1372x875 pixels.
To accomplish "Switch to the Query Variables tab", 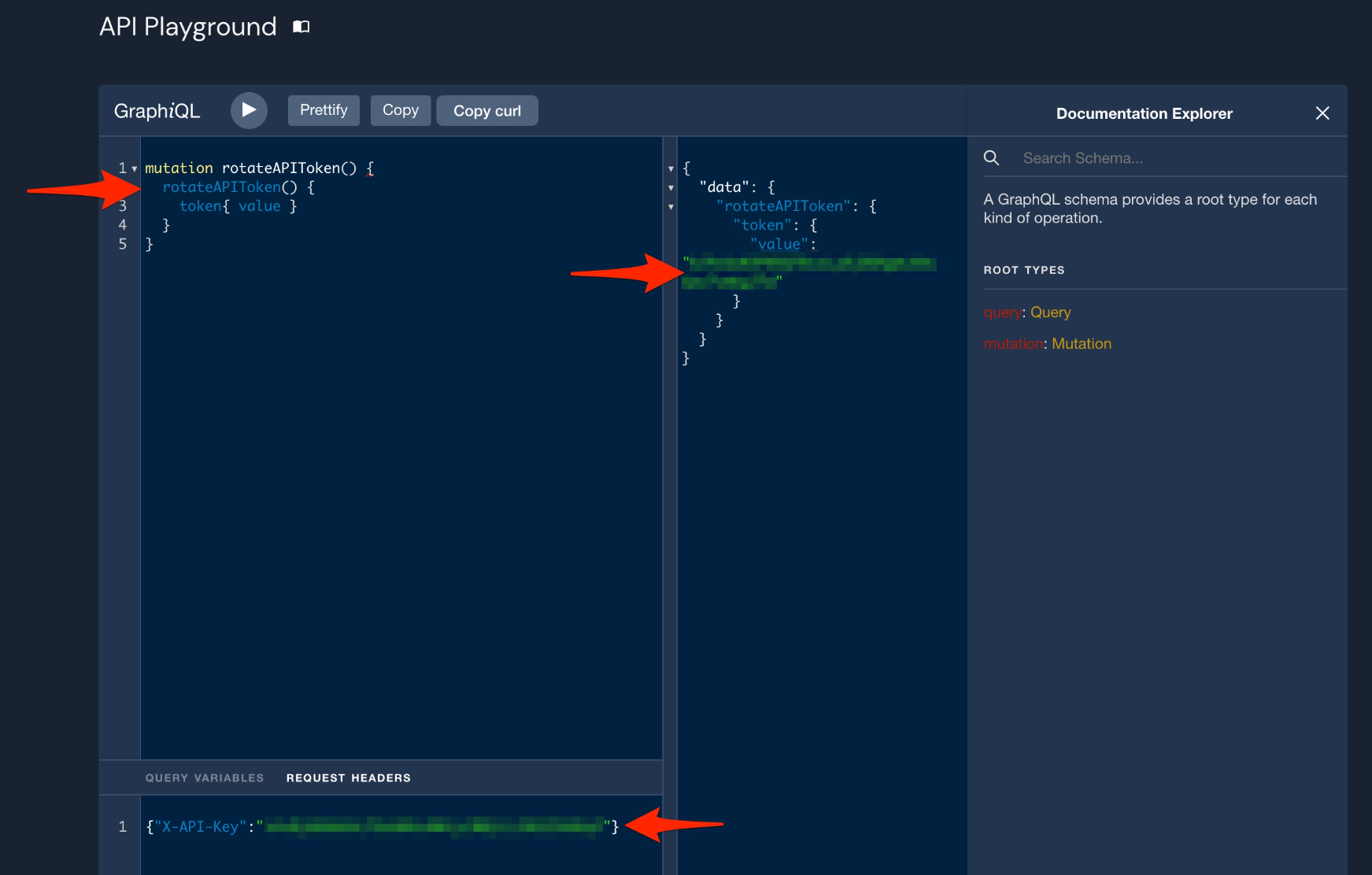I will click(204, 777).
